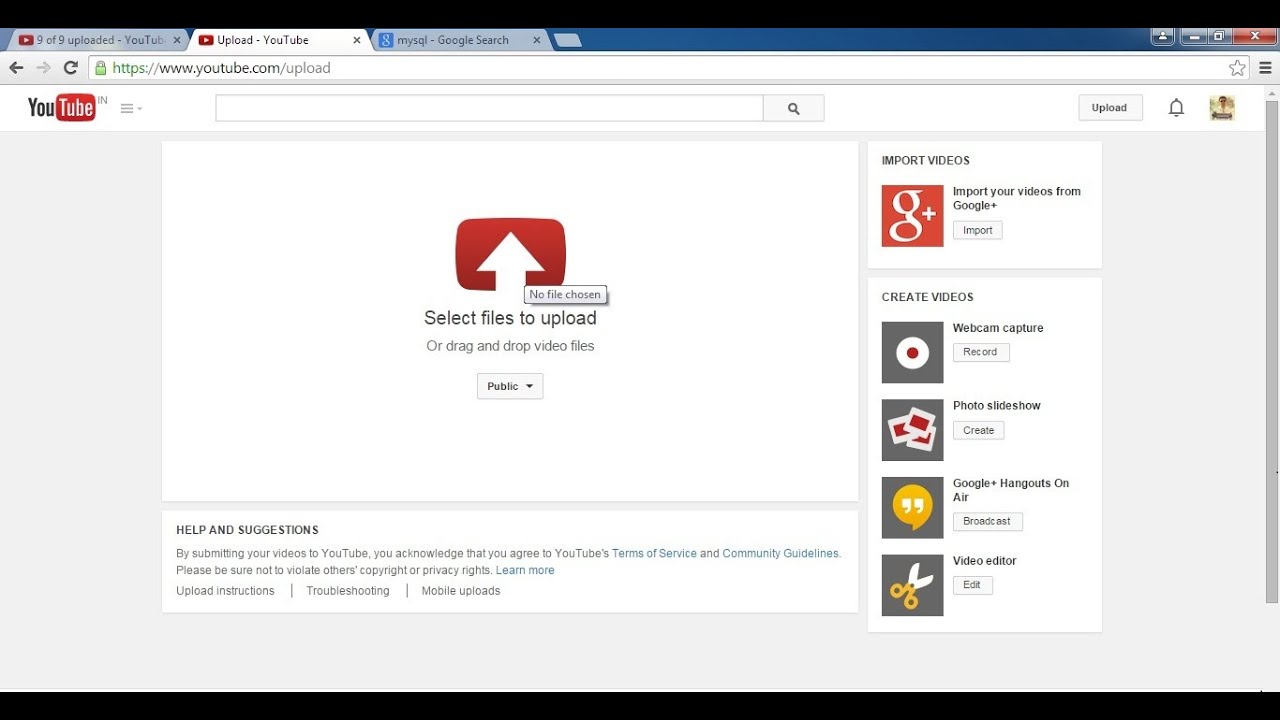Image resolution: width=1280 pixels, height=720 pixels.
Task: Reload the page with refresh icon
Action: click(x=70, y=68)
